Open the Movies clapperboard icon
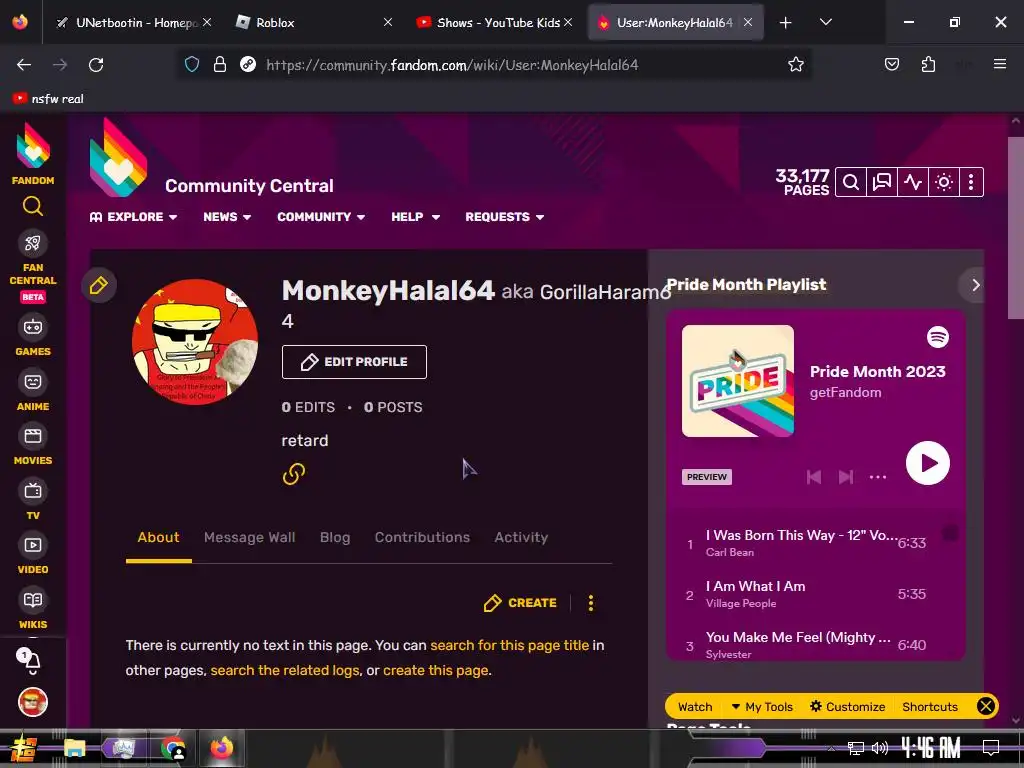The width and height of the screenshot is (1024, 768). 33,436
